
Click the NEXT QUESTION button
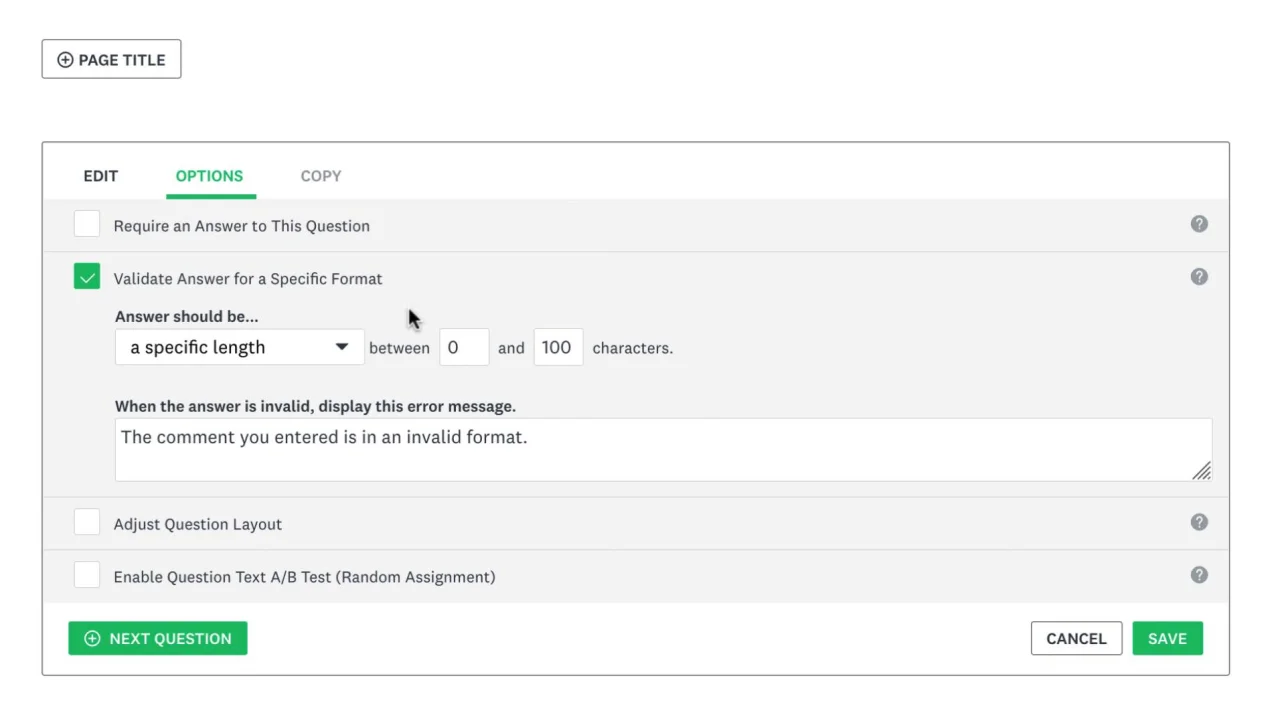tap(157, 638)
